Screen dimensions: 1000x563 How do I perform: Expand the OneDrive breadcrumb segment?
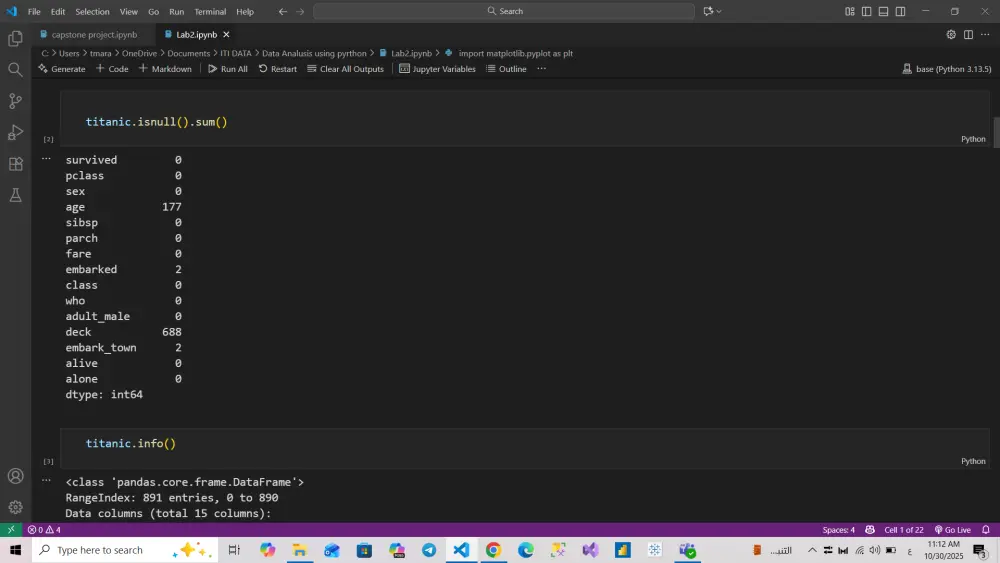coord(139,54)
